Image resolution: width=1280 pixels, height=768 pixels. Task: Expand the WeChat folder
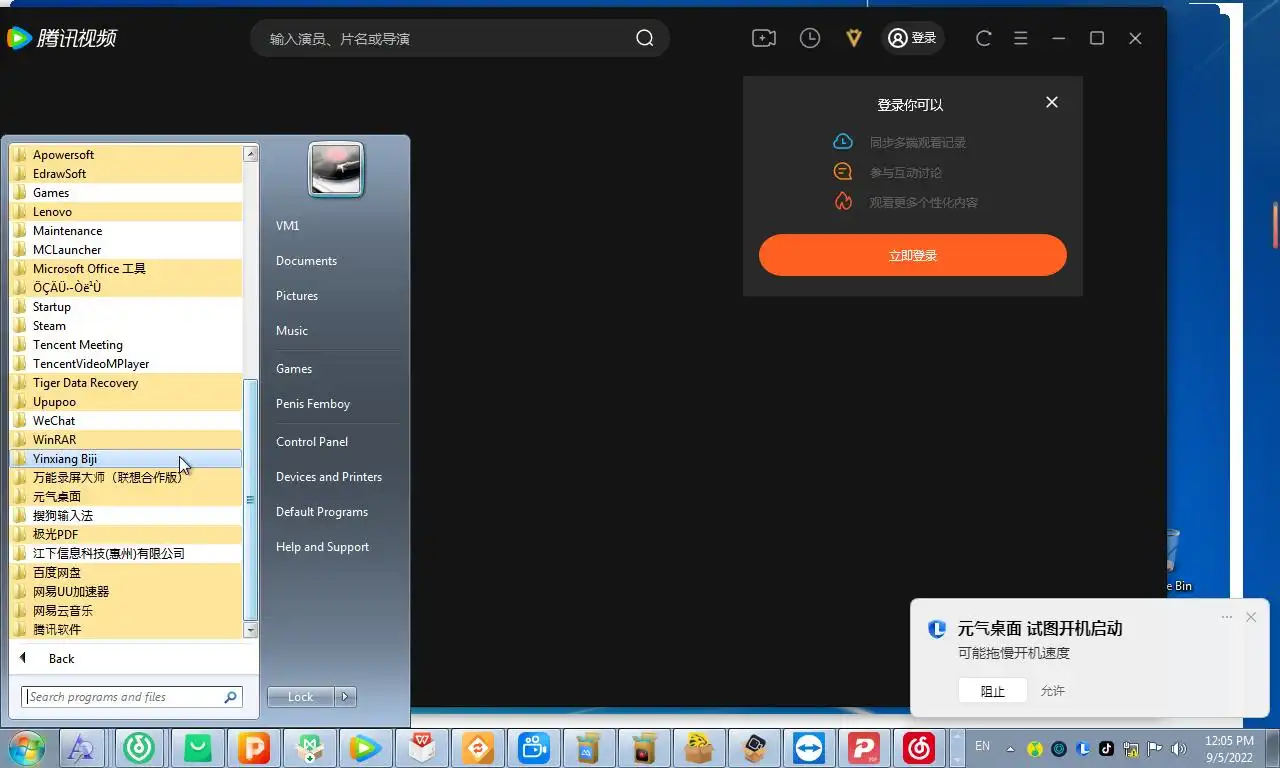(126, 421)
